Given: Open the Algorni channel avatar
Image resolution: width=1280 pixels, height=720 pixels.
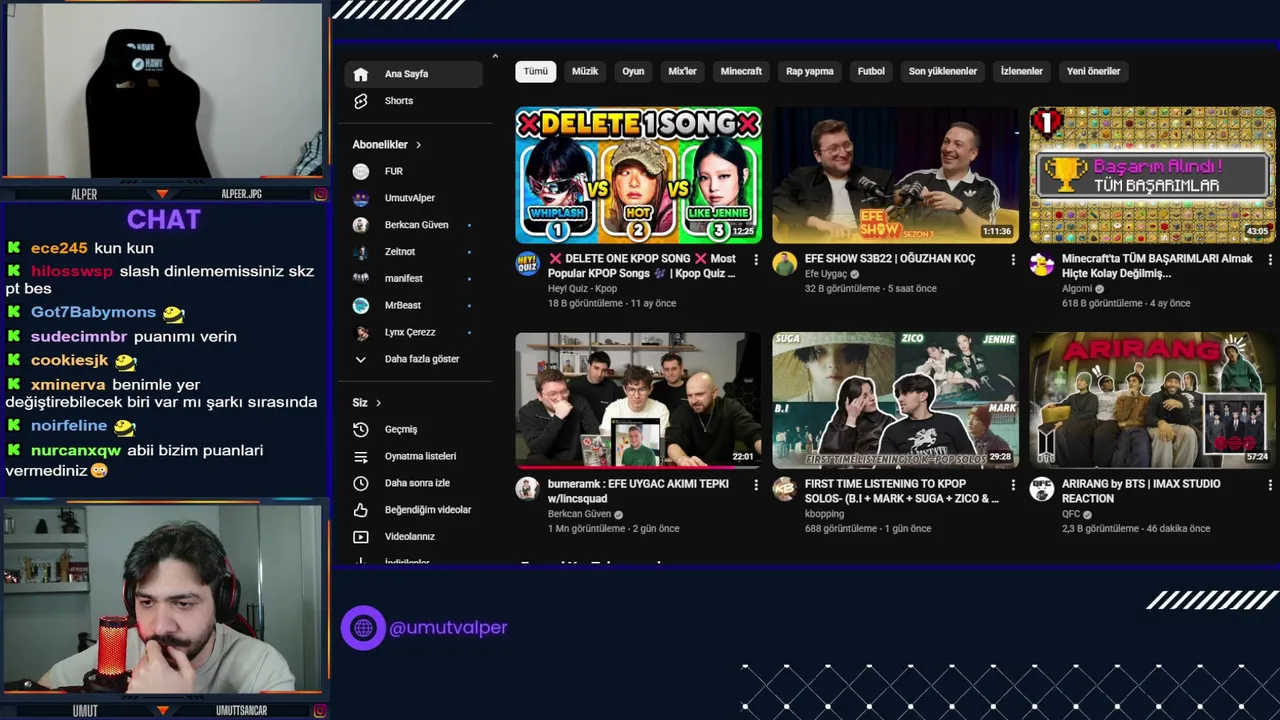Looking at the screenshot, I should [x=1042, y=264].
